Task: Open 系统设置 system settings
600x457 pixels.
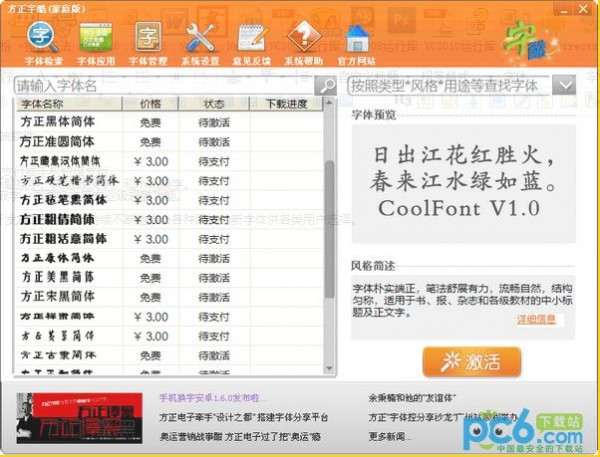Action: (x=200, y=43)
